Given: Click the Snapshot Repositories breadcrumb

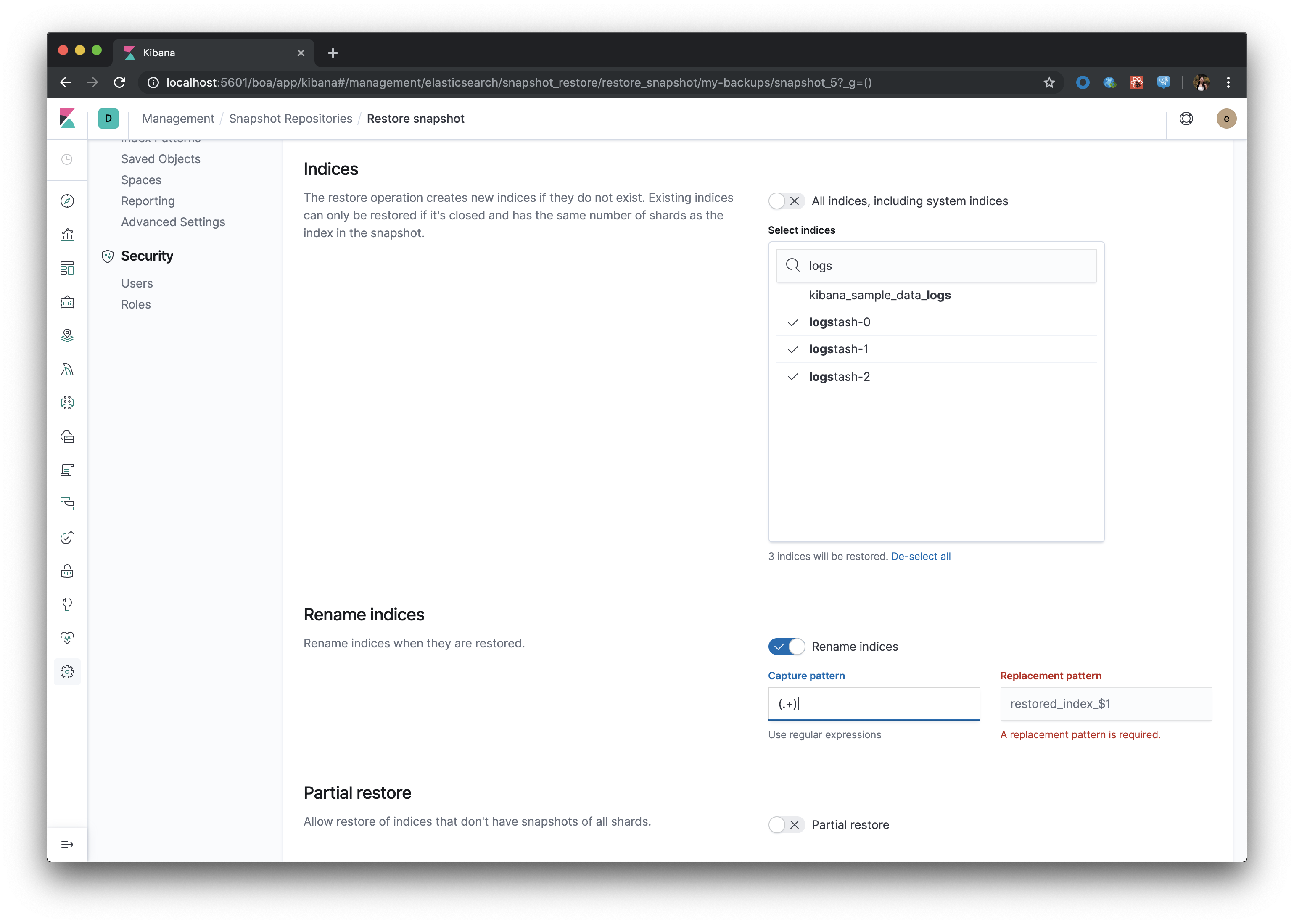Looking at the screenshot, I should click(x=290, y=119).
